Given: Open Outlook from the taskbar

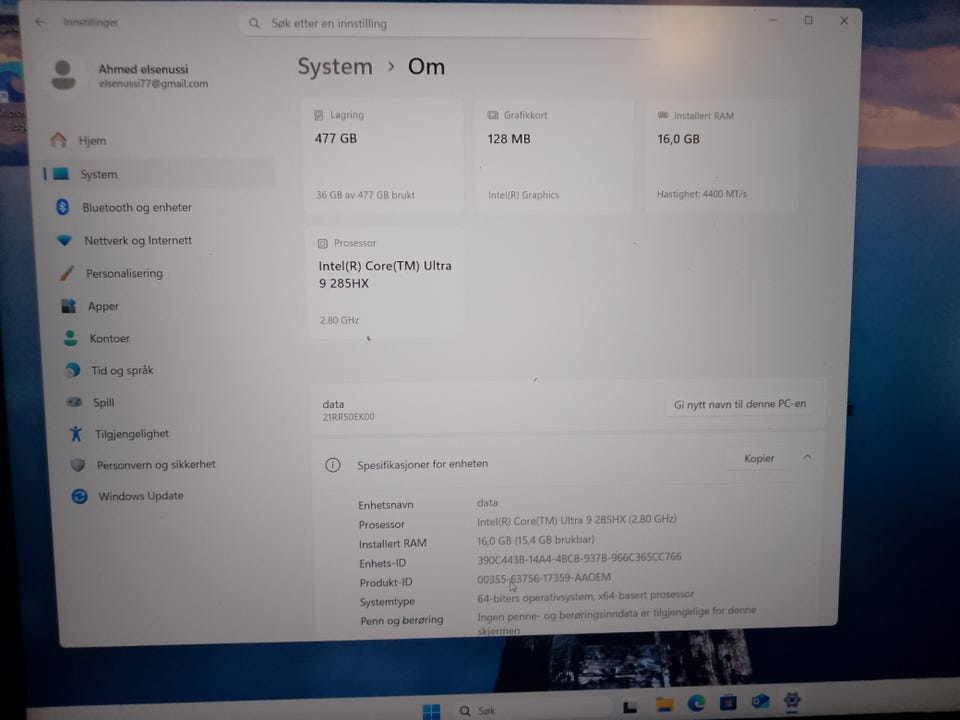Looking at the screenshot, I should tap(760, 701).
